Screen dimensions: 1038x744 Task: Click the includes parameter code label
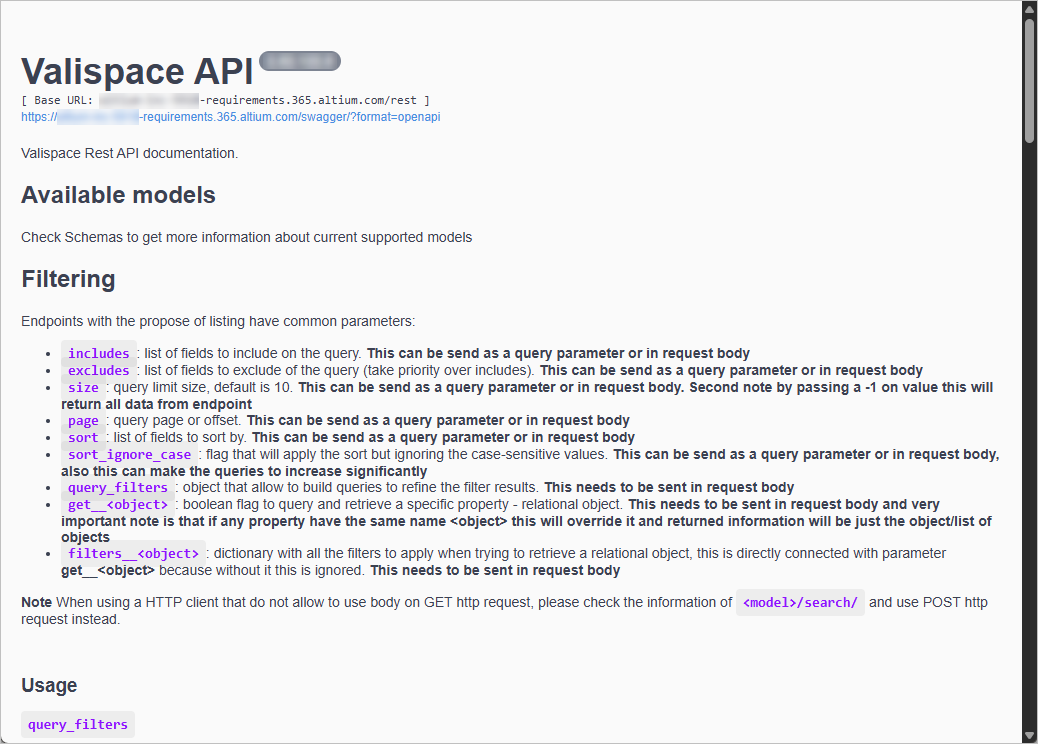(x=99, y=353)
